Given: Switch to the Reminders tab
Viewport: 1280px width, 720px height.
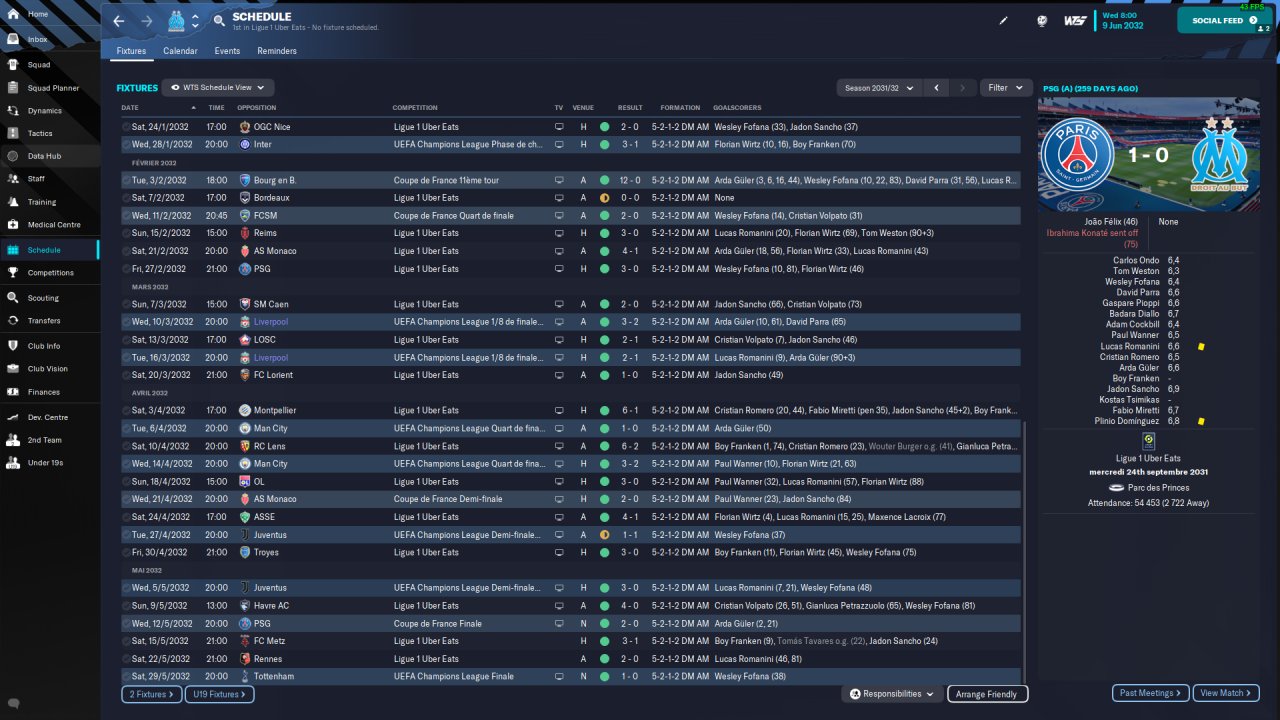Looking at the screenshot, I should click(x=277, y=51).
